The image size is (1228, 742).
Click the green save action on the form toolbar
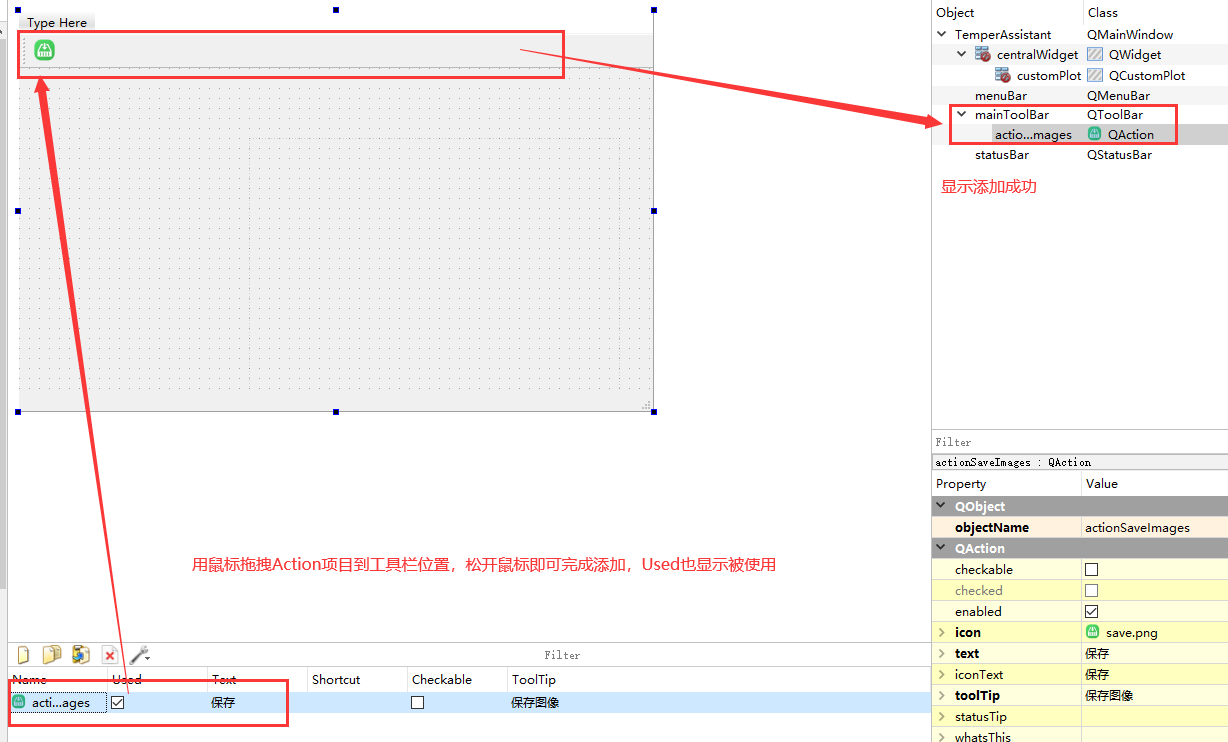[43, 50]
